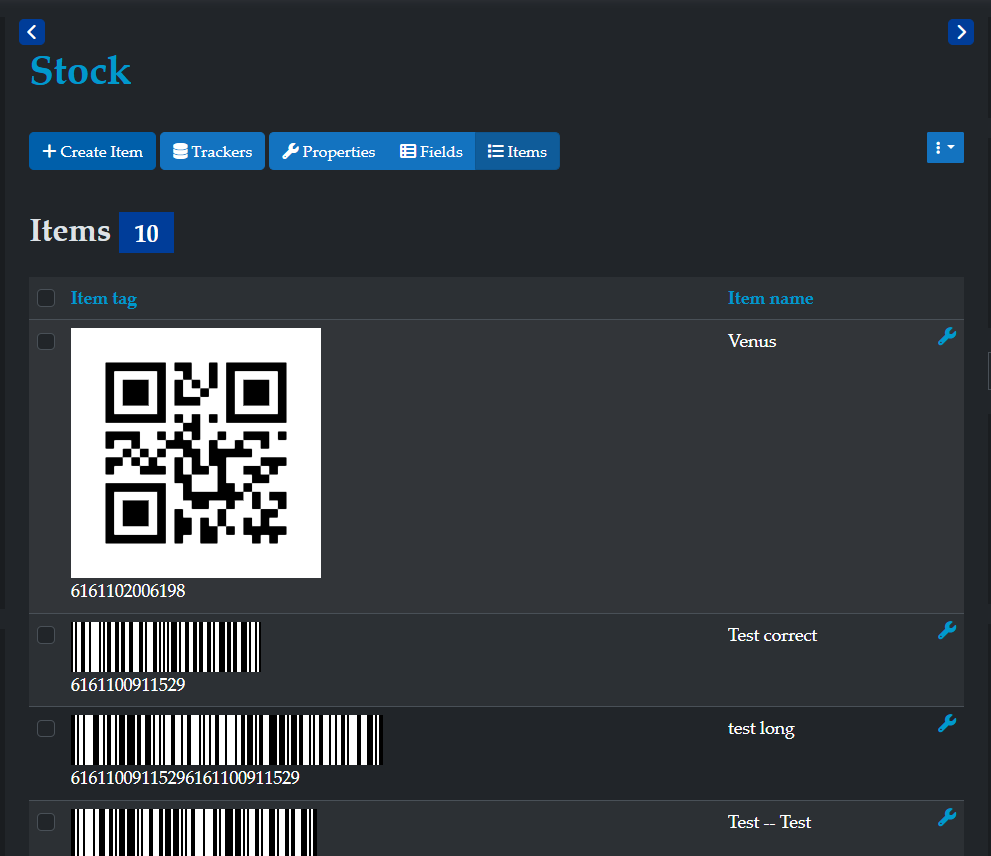The height and width of the screenshot is (856, 991).
Task: Click the wrench icon for Test correct
Action: coord(947,630)
